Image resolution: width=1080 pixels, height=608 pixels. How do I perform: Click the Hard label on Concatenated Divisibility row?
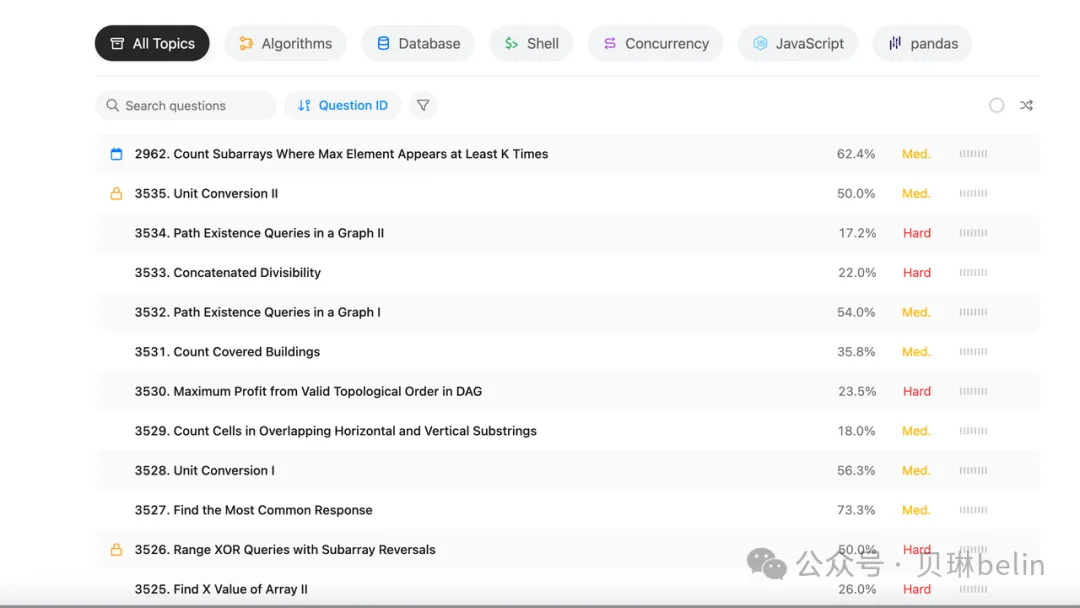[917, 273]
